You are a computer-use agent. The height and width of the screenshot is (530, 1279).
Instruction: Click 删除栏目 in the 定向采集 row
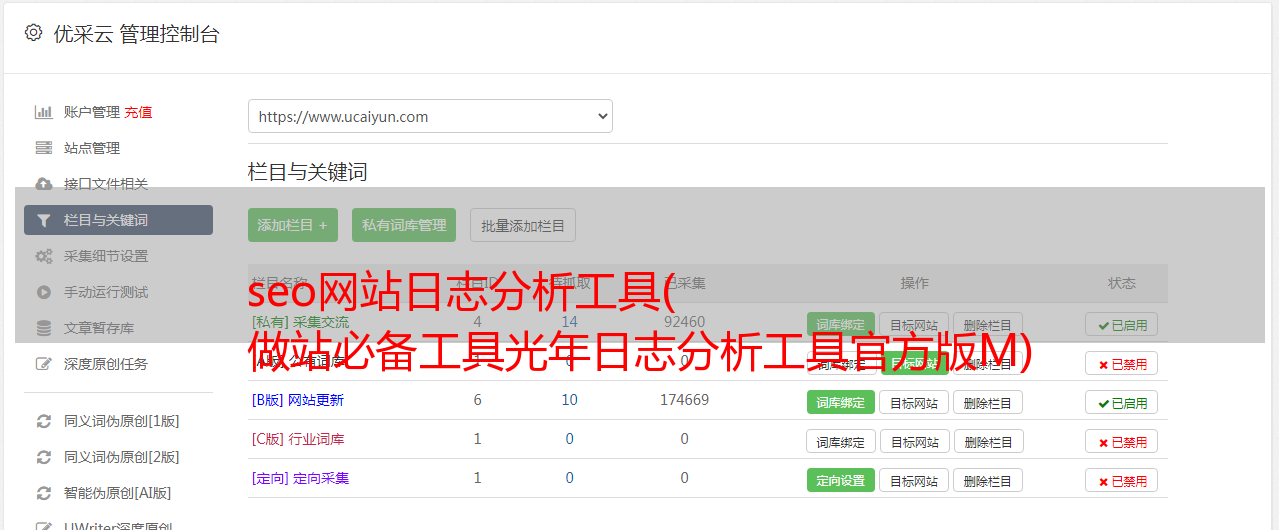(988, 481)
